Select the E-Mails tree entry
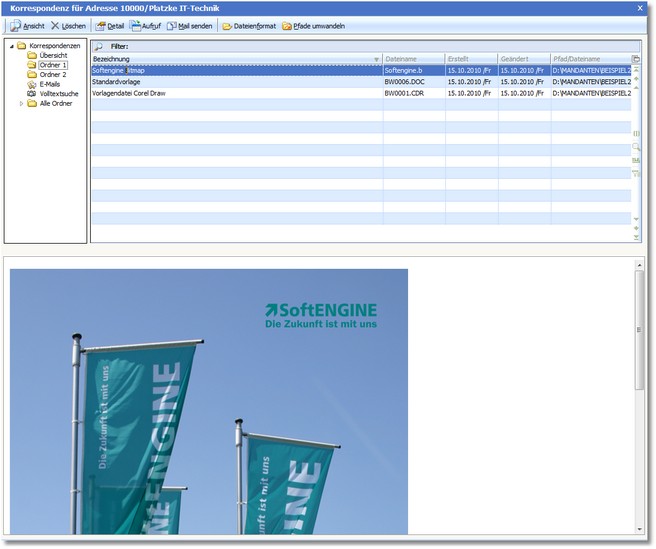The image size is (656, 549). (x=49, y=84)
